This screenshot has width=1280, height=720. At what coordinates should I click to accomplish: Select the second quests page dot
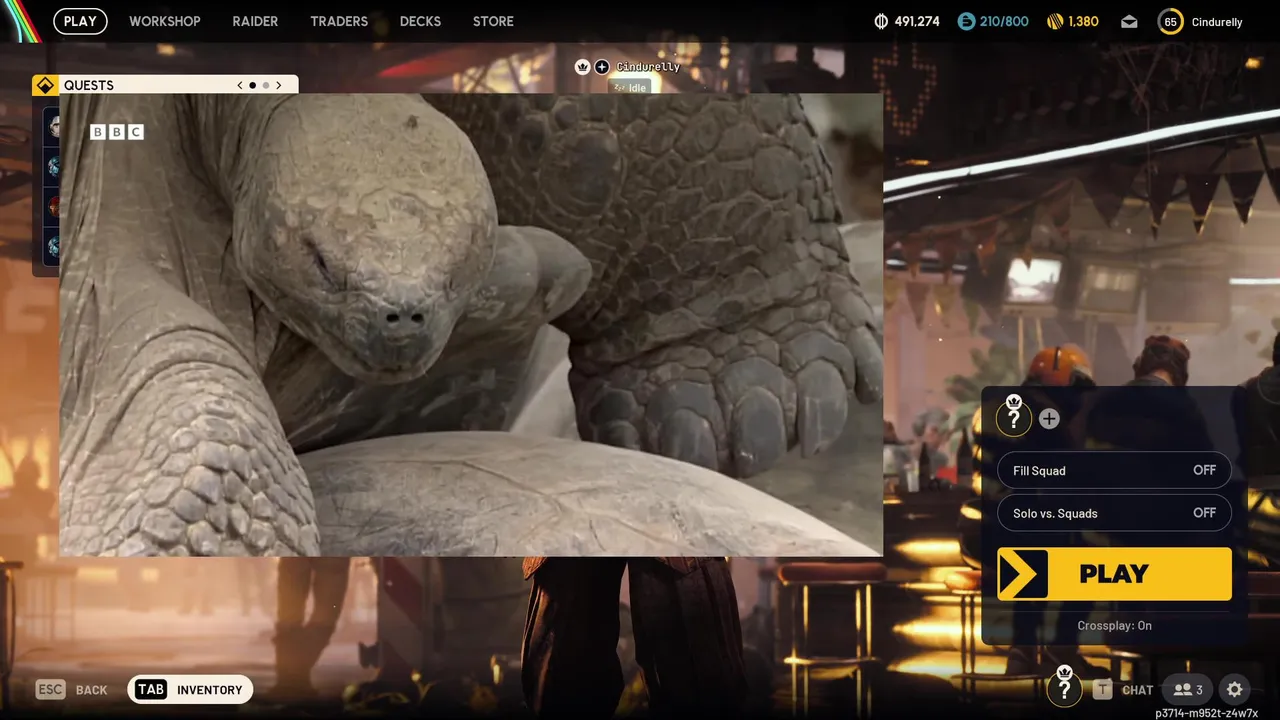[265, 85]
